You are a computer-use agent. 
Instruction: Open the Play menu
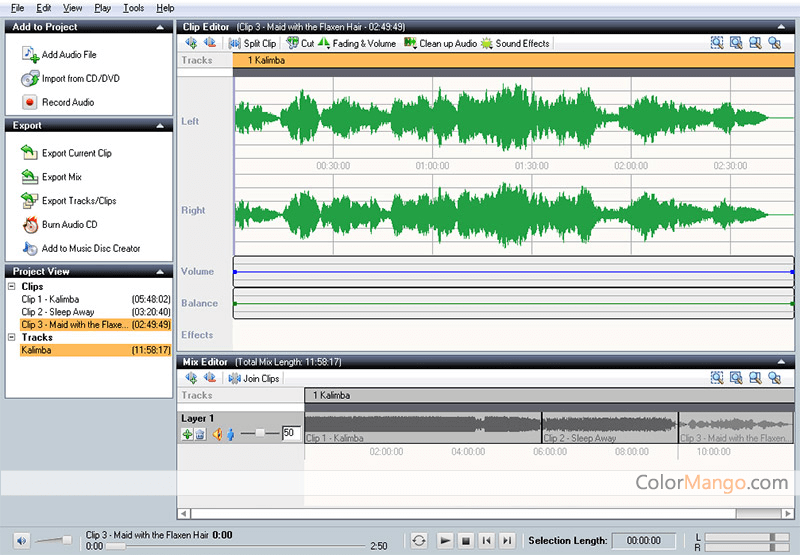[x=102, y=8]
